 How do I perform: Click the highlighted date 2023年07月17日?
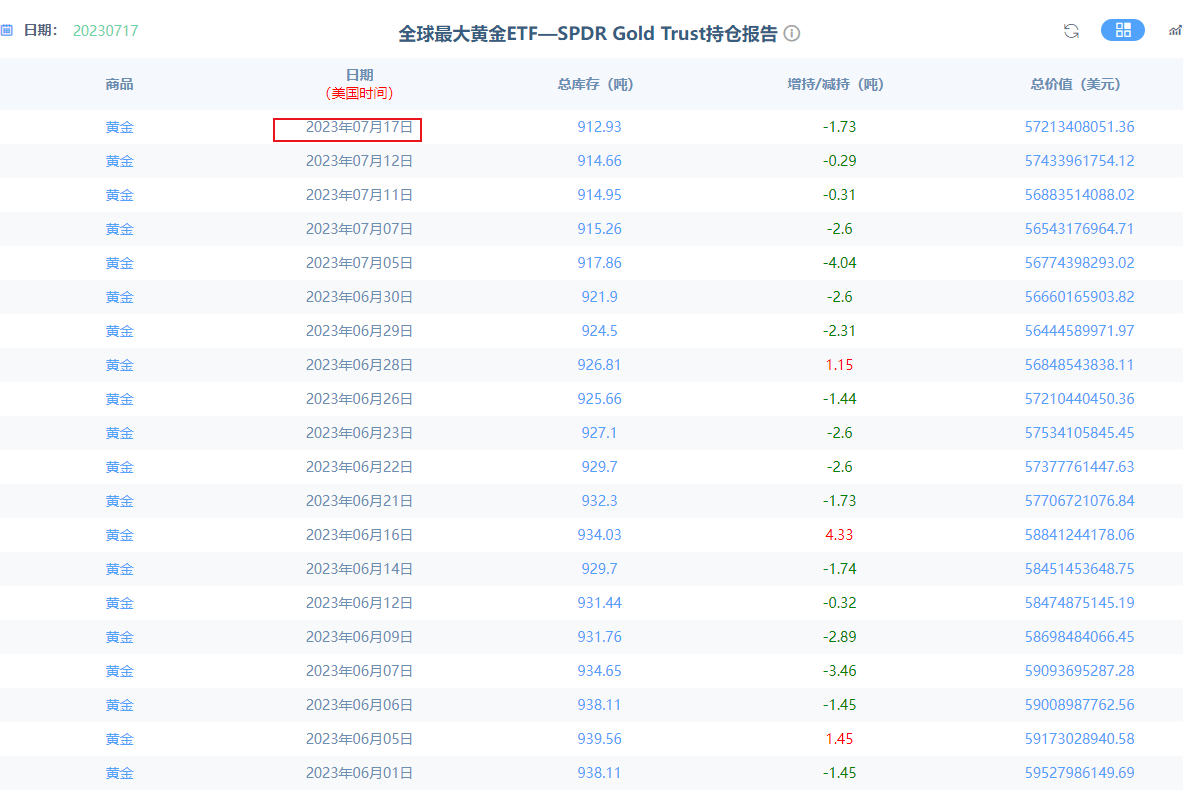pos(359,127)
